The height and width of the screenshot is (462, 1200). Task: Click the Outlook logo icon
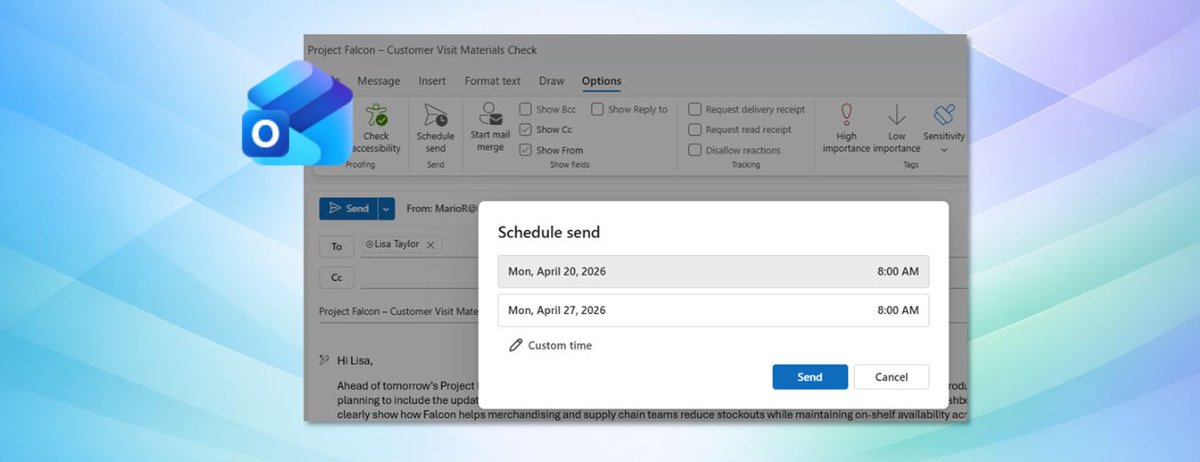tap(298, 112)
